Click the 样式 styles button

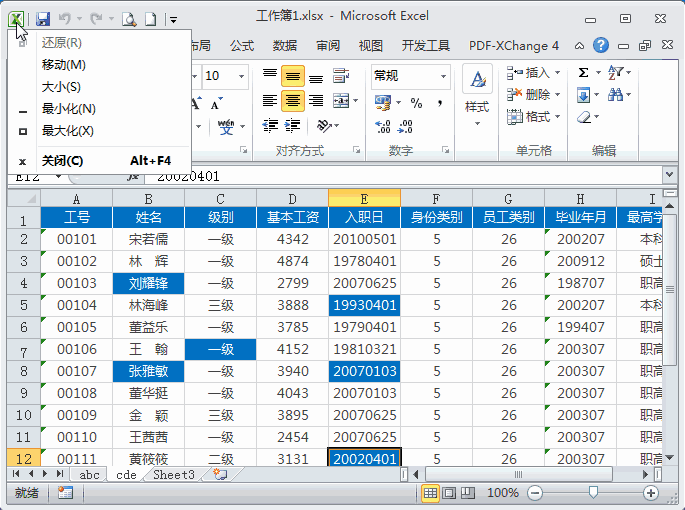pos(477,93)
